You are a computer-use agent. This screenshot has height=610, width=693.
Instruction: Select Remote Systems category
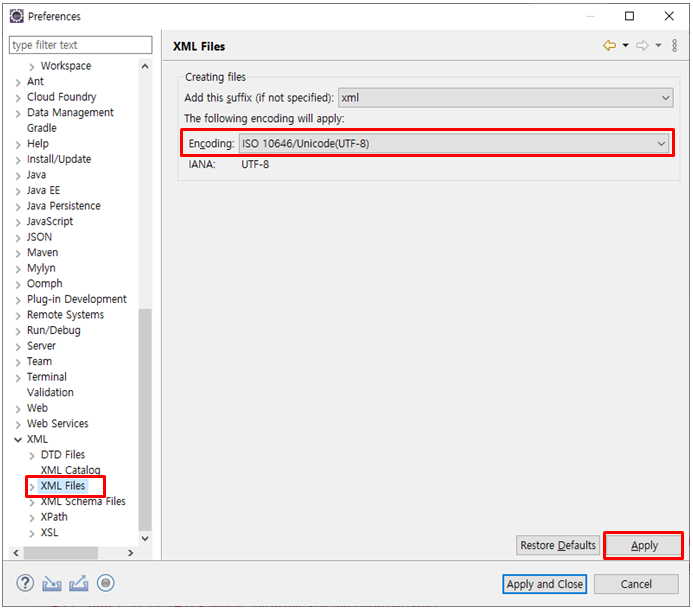coord(65,315)
